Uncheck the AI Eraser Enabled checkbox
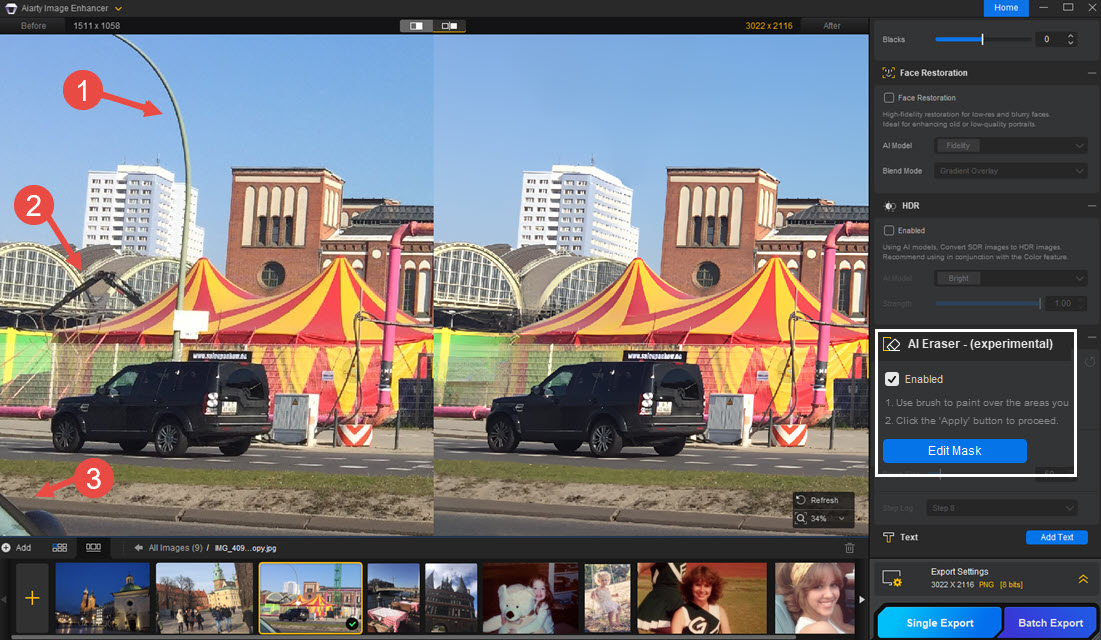The width and height of the screenshot is (1101, 640). click(892, 379)
